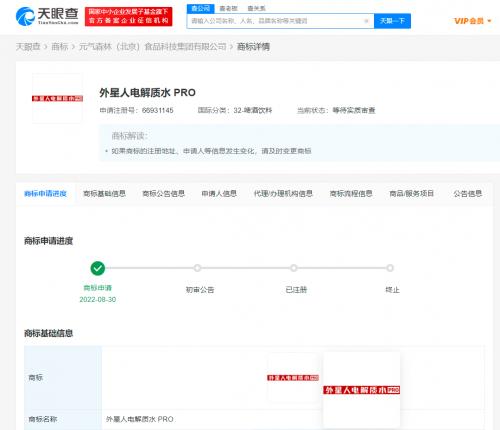The width and height of the screenshot is (500, 430).
Task: Switch to the 代理/办理机构信息 tab
Action: (283, 194)
